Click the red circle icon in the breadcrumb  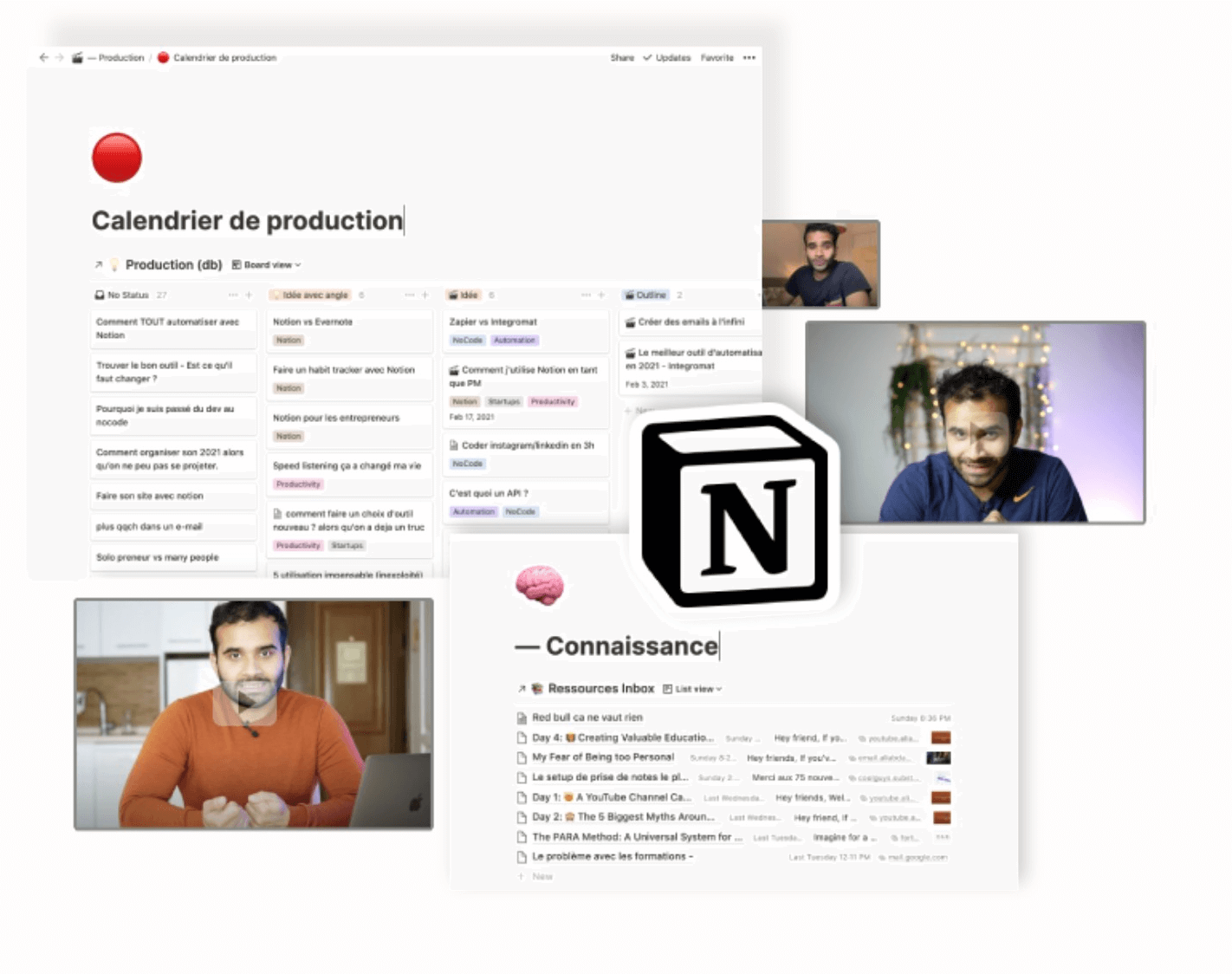coord(163,57)
